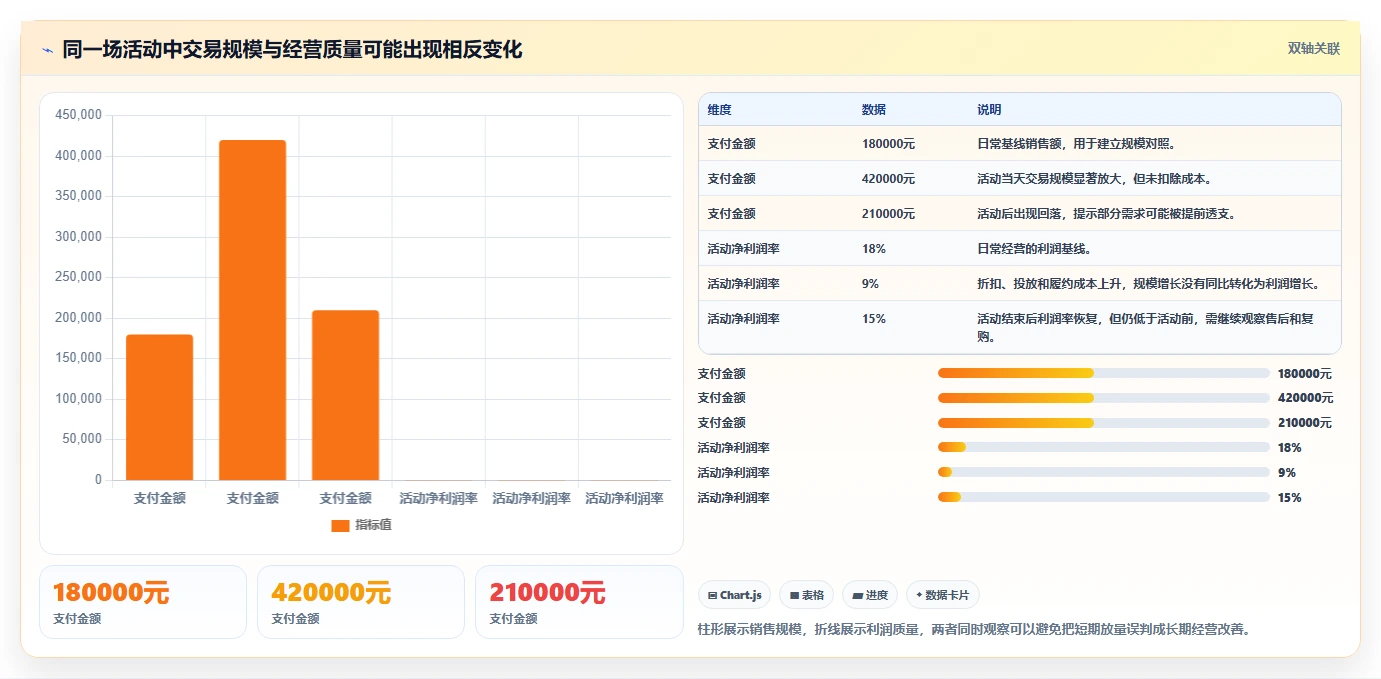The width and height of the screenshot is (1381, 679).
Task: Click the 维度 table column header
Action: coord(719,110)
